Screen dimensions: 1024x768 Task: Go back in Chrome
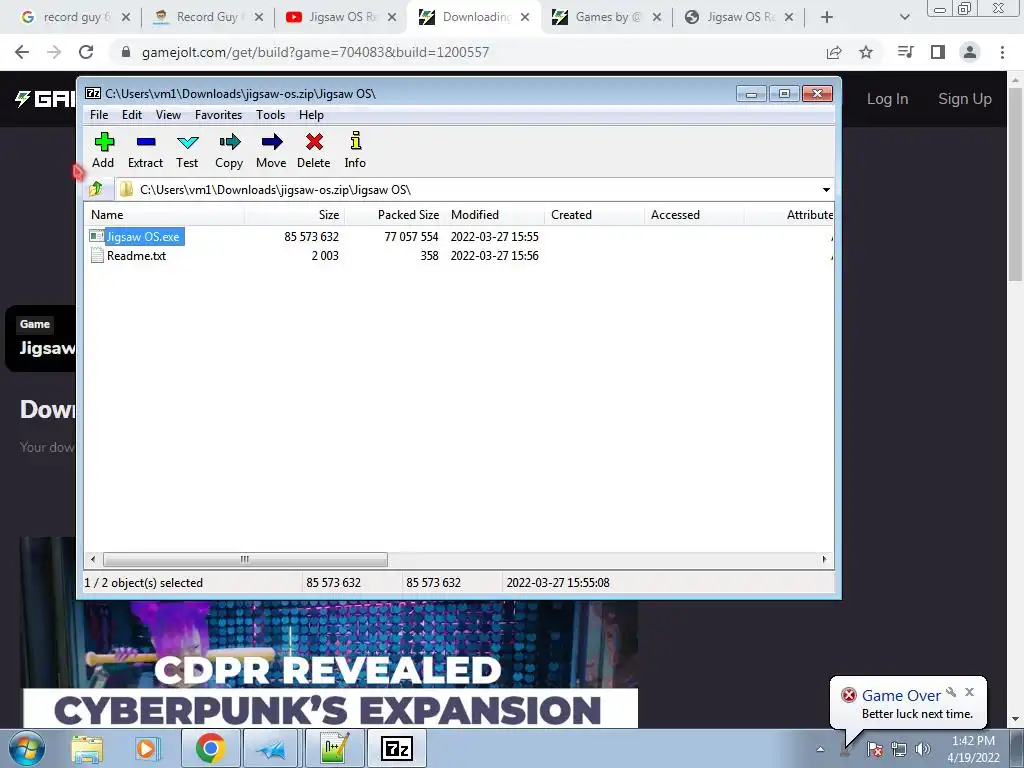[22, 52]
